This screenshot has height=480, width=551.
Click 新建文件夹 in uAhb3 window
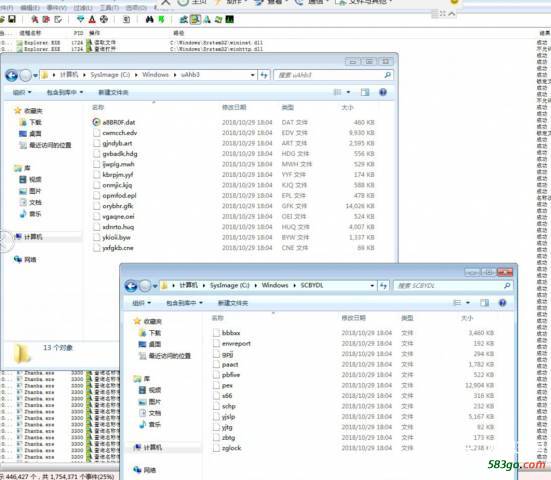(113, 92)
